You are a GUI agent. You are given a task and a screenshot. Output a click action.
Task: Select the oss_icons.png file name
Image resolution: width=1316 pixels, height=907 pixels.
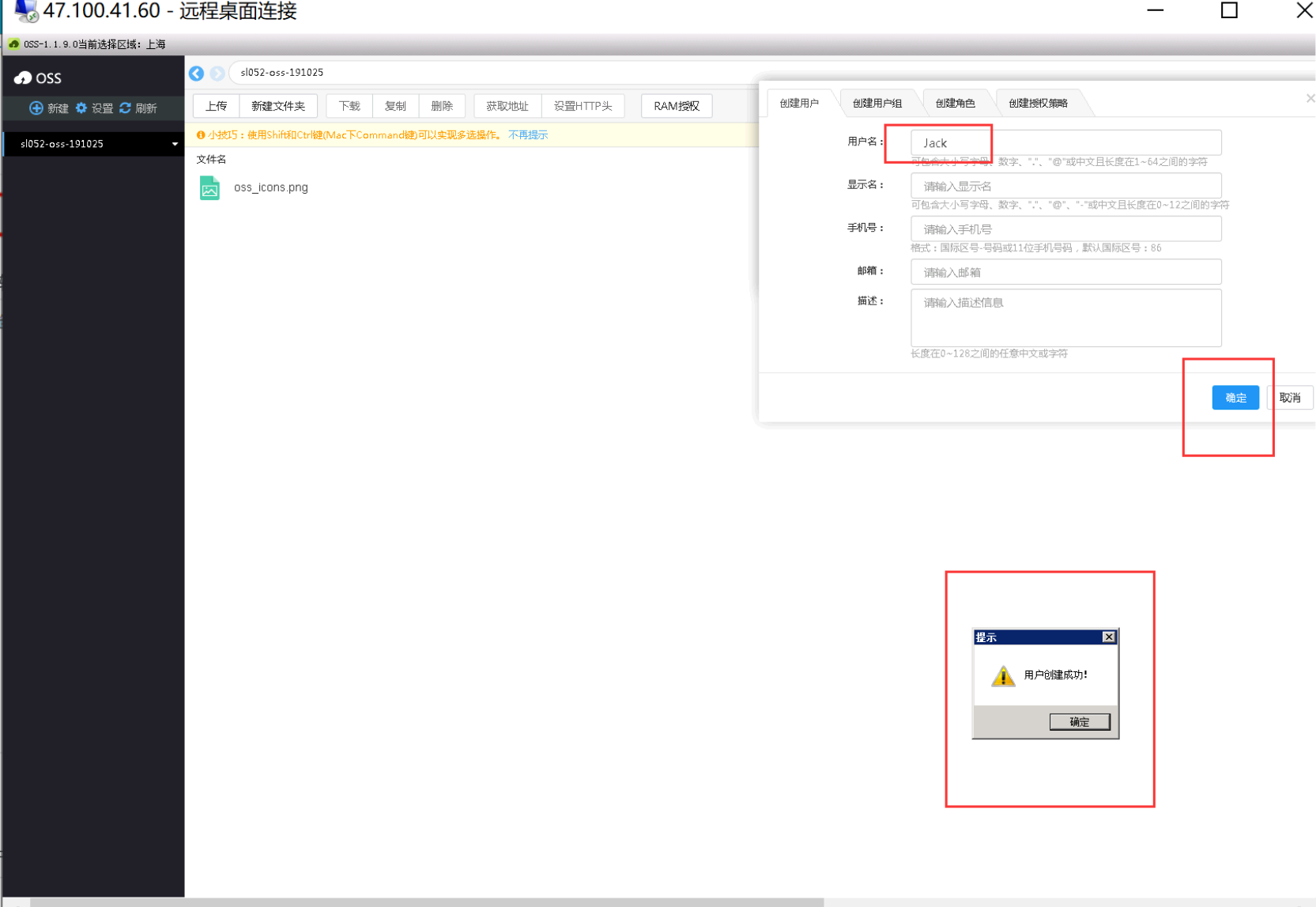[271, 187]
